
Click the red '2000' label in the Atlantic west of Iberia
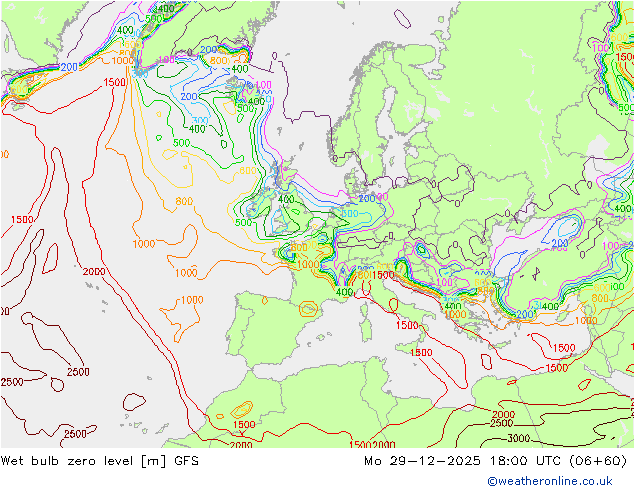pyautogui.click(x=94, y=272)
